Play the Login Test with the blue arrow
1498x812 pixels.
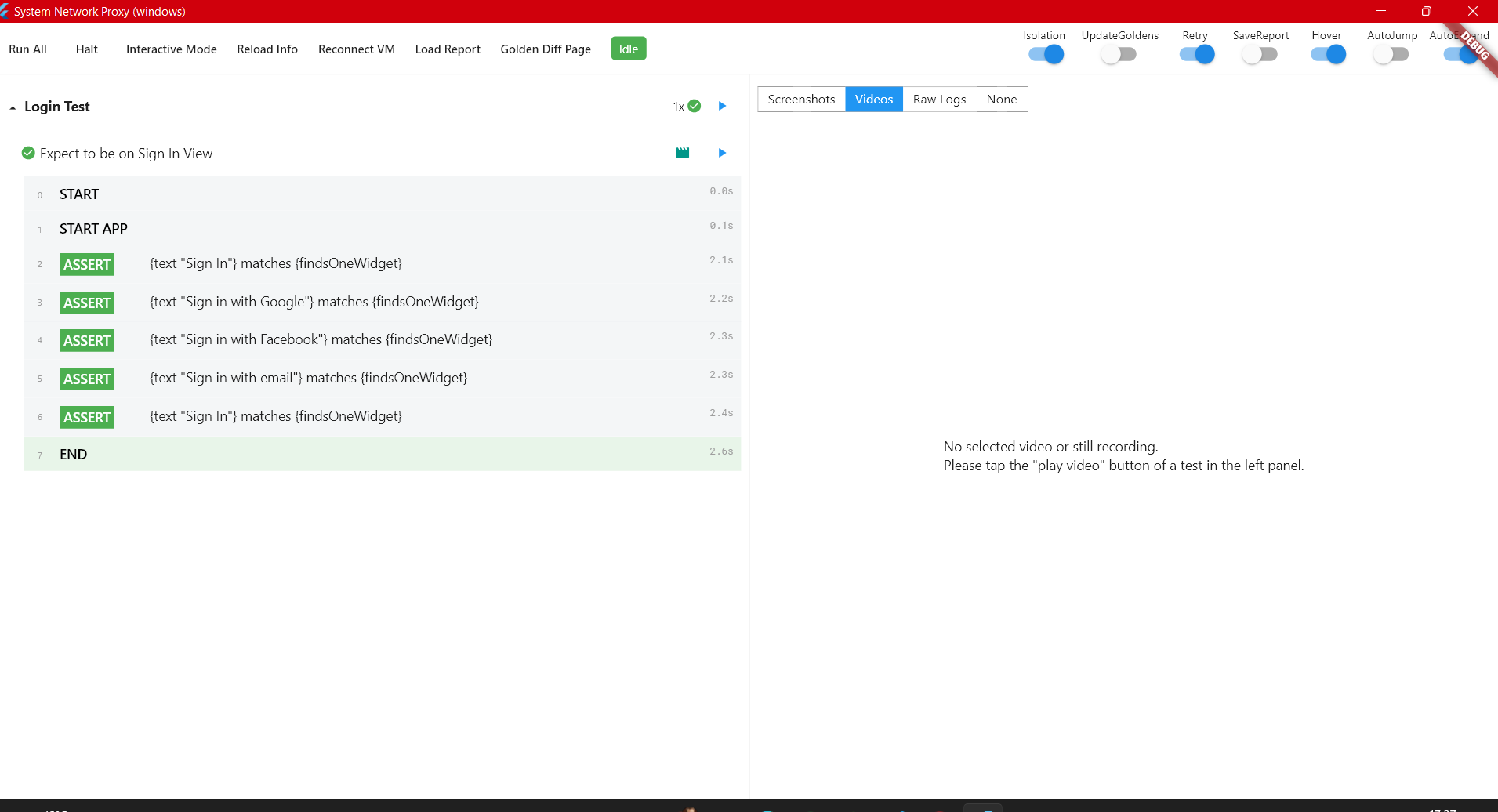tap(722, 106)
